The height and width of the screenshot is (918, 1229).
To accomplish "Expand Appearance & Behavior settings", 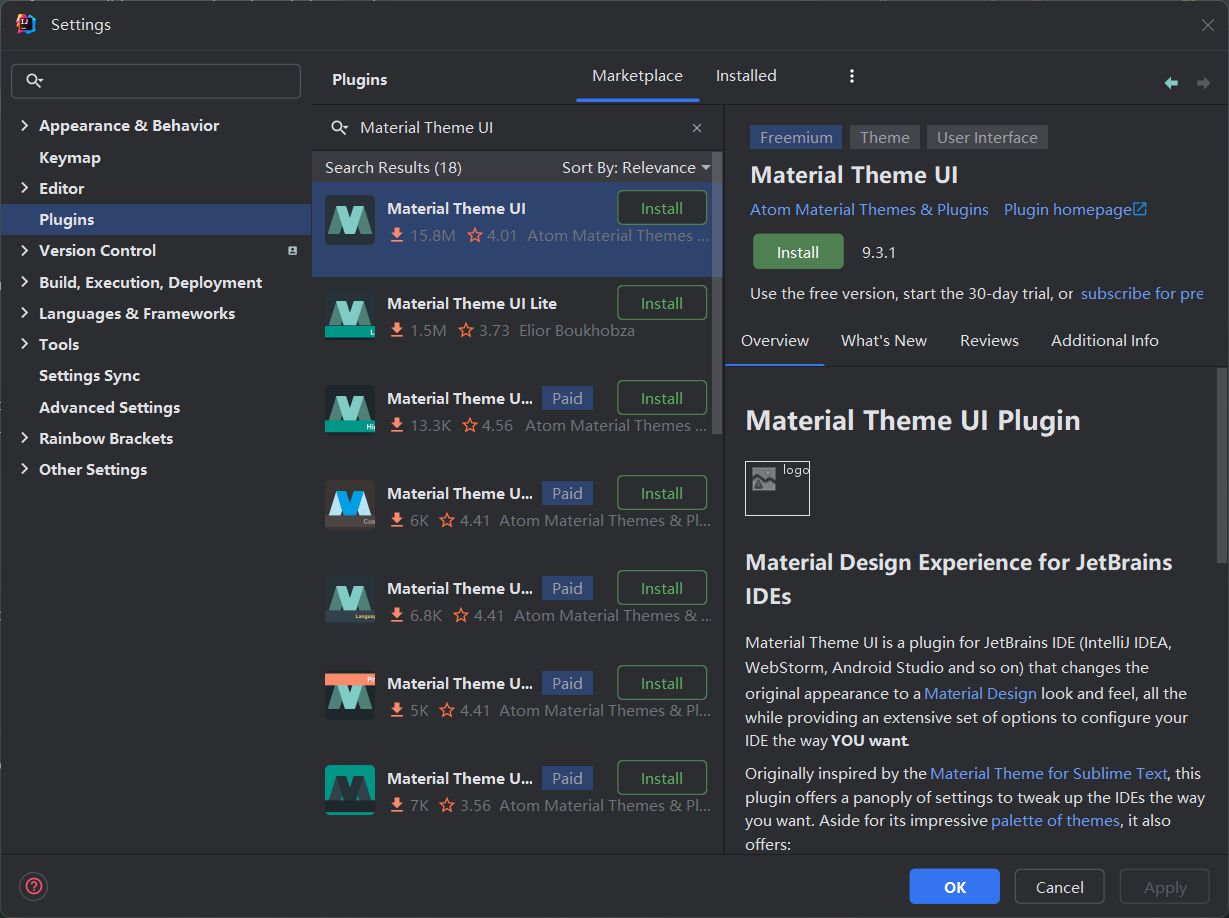I will tap(25, 126).
